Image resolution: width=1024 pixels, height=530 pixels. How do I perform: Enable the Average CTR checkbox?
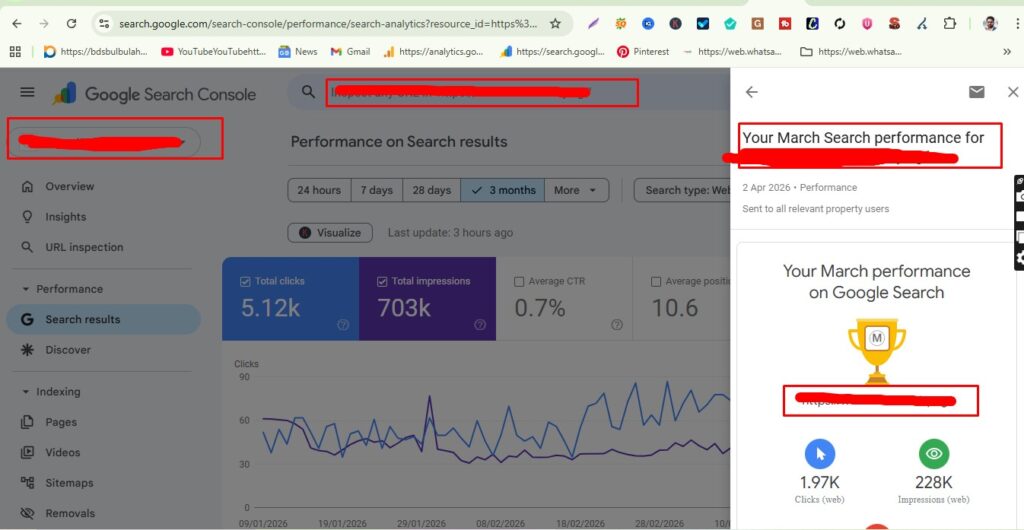[519, 281]
